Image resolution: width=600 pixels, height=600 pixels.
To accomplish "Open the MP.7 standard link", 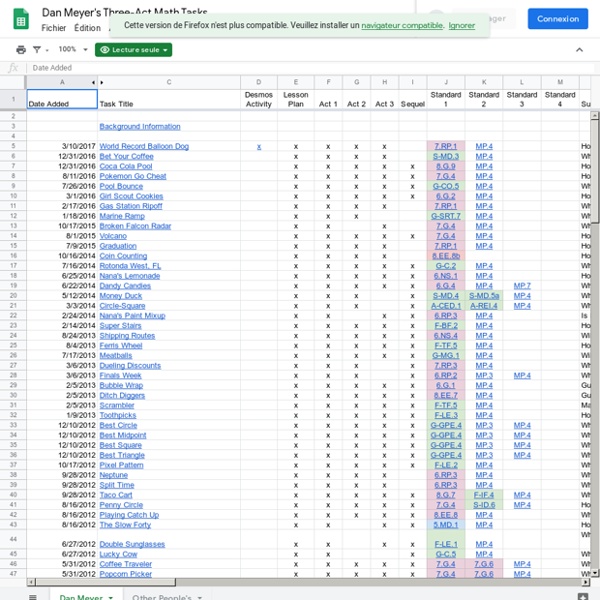I will tap(522, 286).
